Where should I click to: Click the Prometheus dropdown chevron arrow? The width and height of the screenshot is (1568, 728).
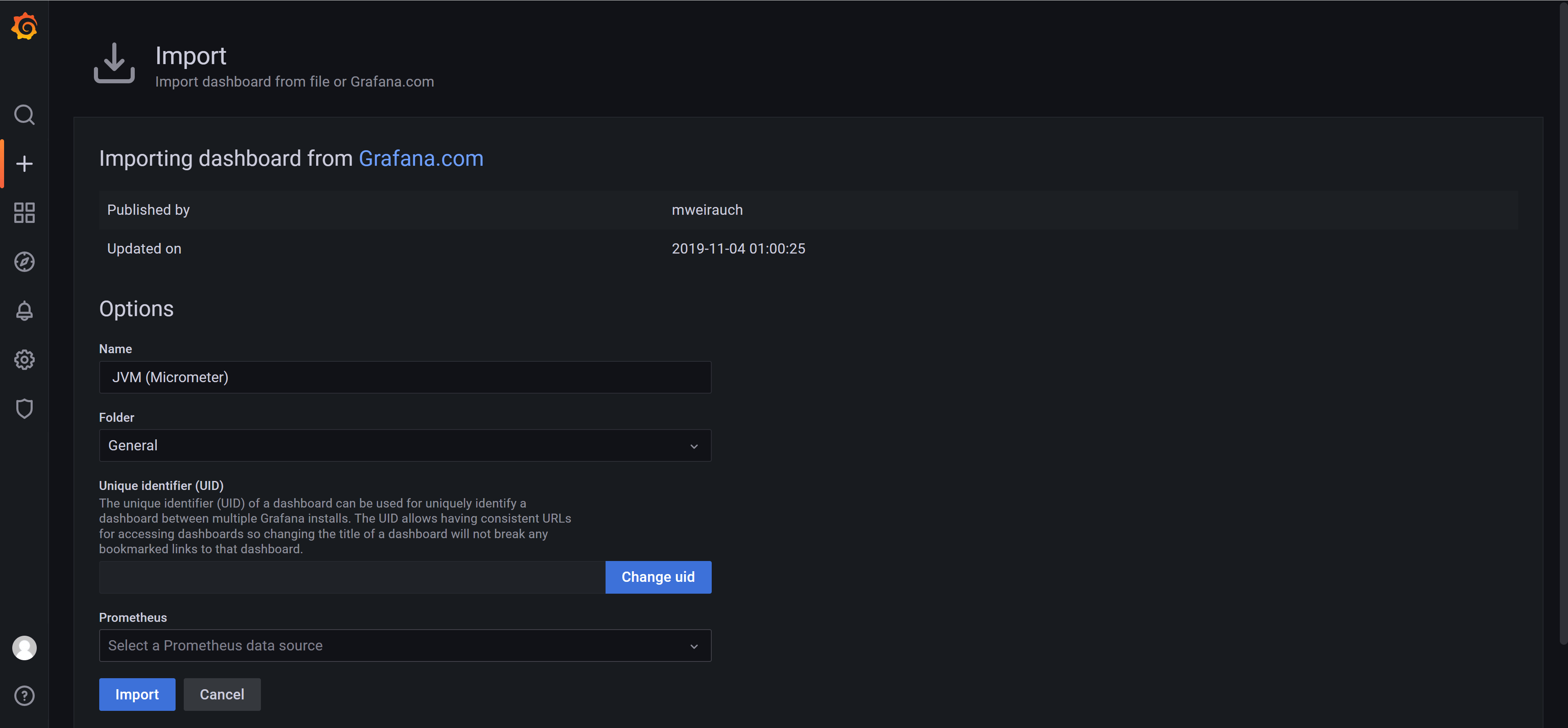[694, 646]
